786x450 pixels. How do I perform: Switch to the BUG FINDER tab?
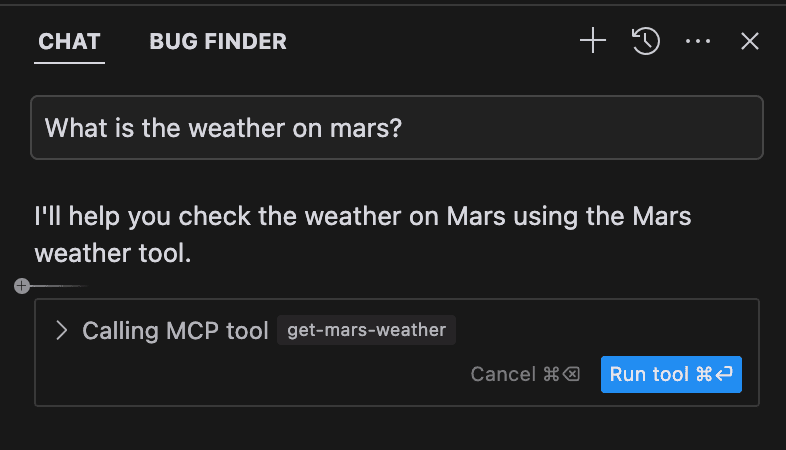pyautogui.click(x=218, y=41)
